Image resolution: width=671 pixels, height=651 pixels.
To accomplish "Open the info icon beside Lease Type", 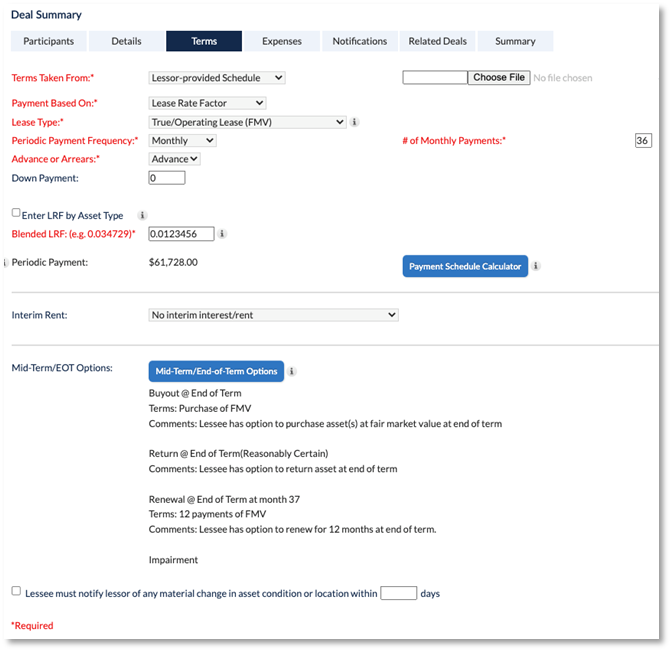I will [354, 122].
